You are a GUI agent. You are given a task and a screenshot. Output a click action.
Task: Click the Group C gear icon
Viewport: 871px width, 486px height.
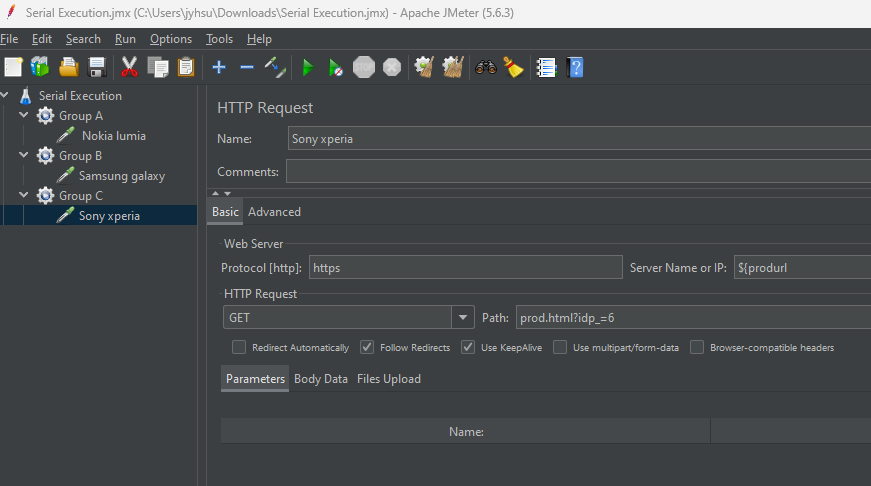click(45, 196)
